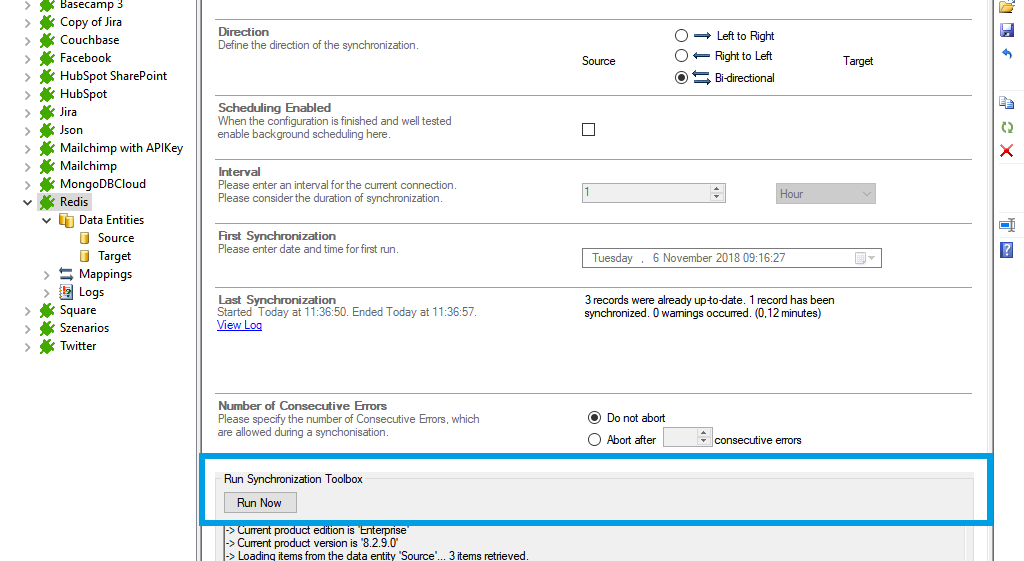Click the Logs icon under Redis
Viewport: 1024px width, 561px height.
(67, 292)
